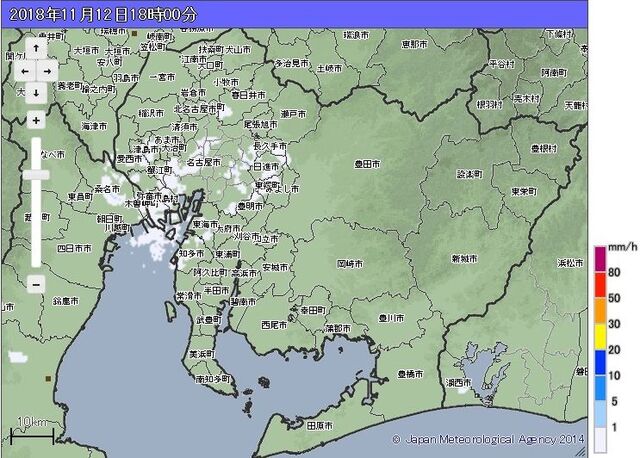Click the 岡崎市 map label
The image size is (640, 458).
click(350, 264)
